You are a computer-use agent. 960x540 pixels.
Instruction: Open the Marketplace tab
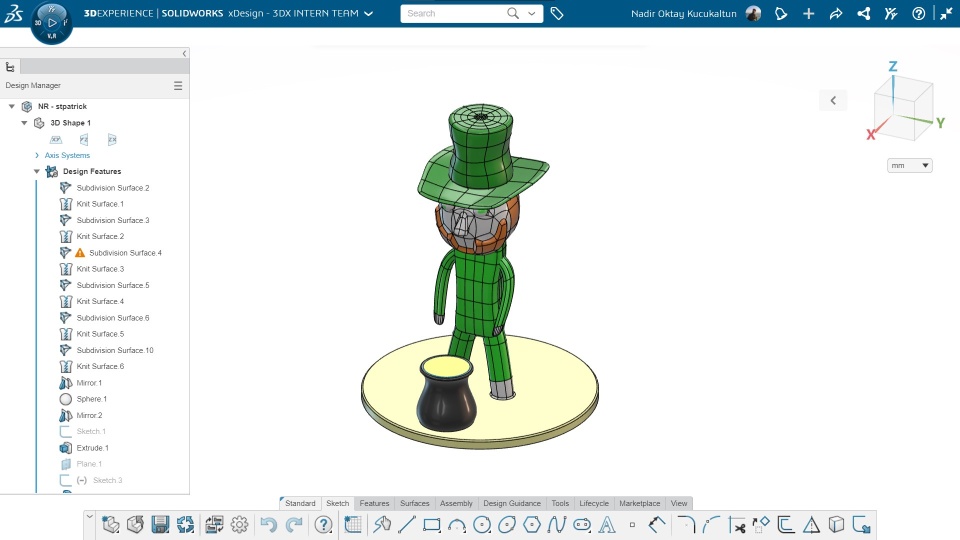coord(639,503)
